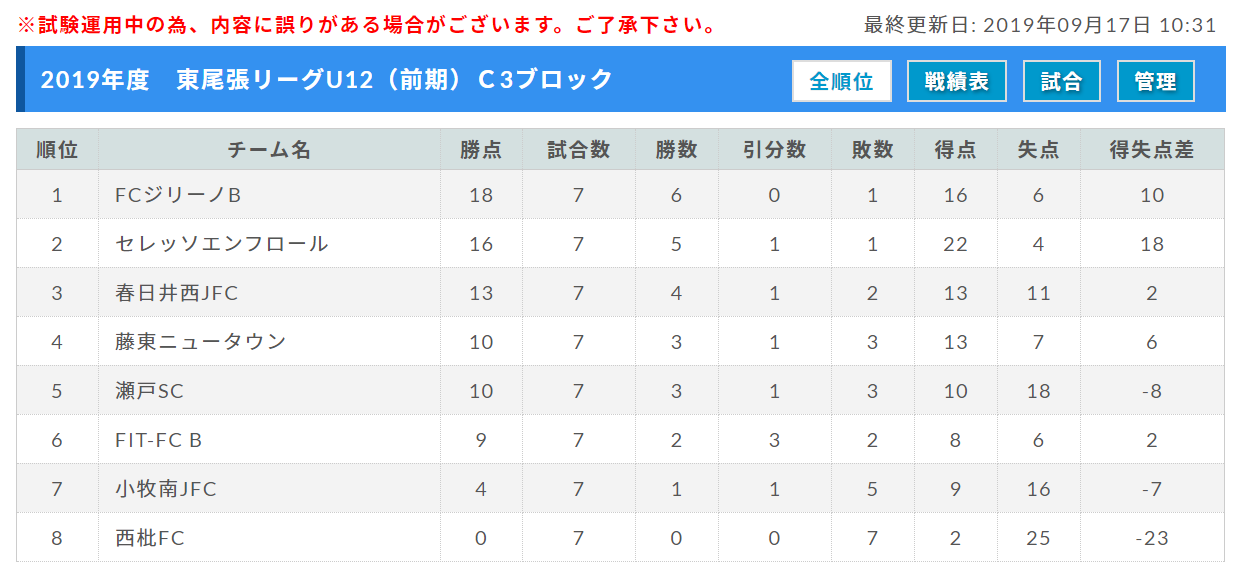Select the FCジリーノB team row
1236x572 pixels.
click(620, 195)
